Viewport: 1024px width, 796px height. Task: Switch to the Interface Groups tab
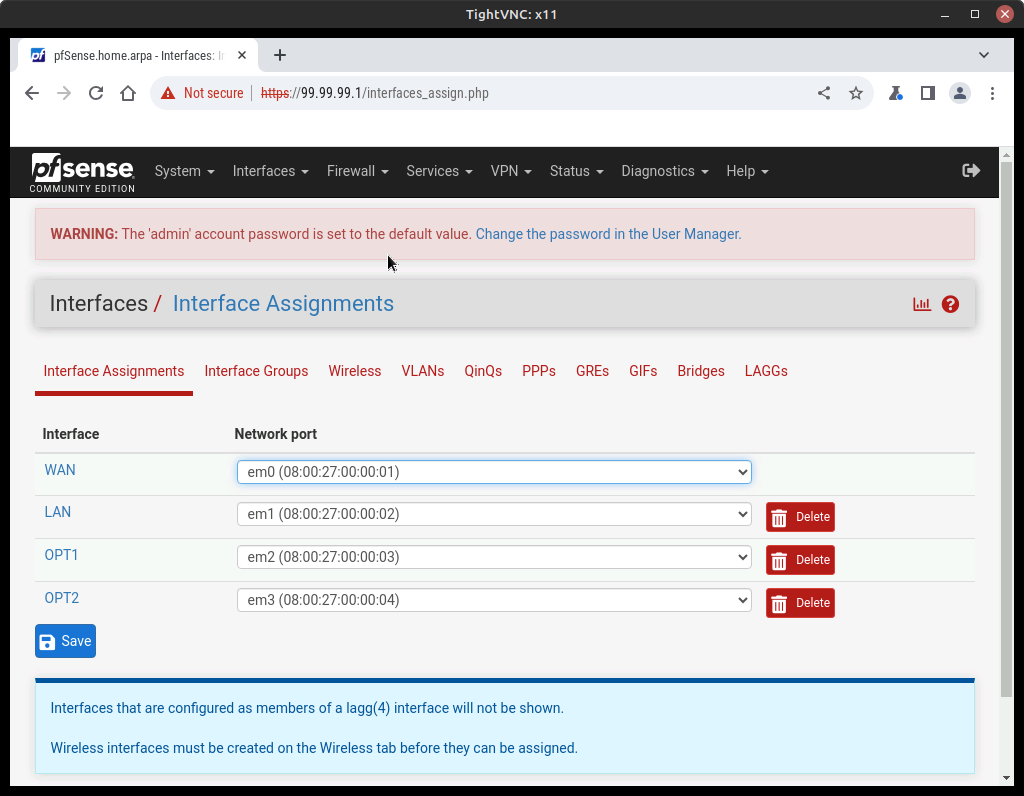256,372
